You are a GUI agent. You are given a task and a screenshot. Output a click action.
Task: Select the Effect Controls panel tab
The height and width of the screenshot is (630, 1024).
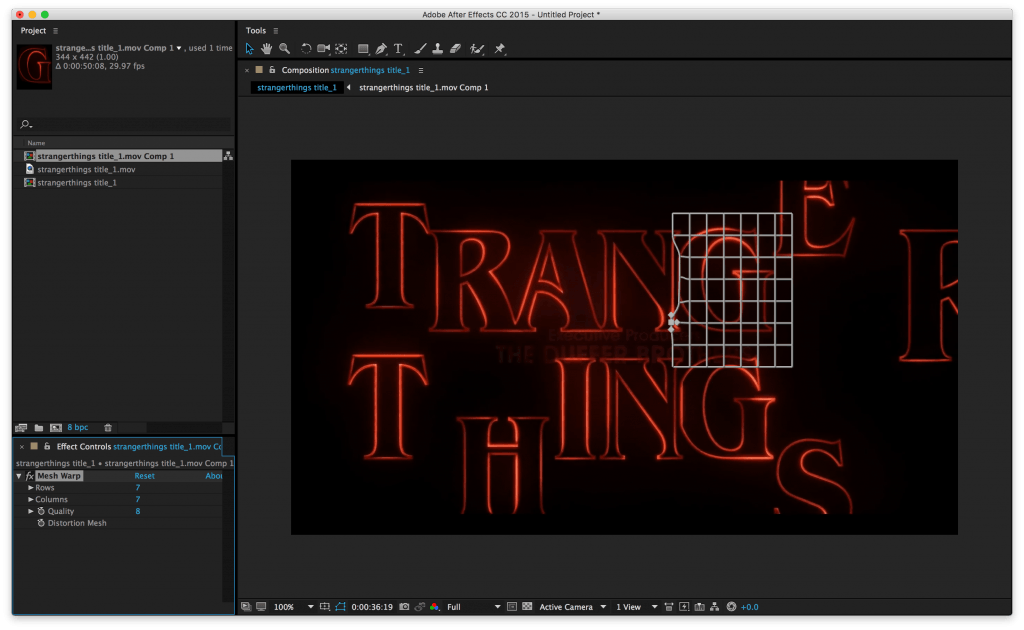click(138, 447)
